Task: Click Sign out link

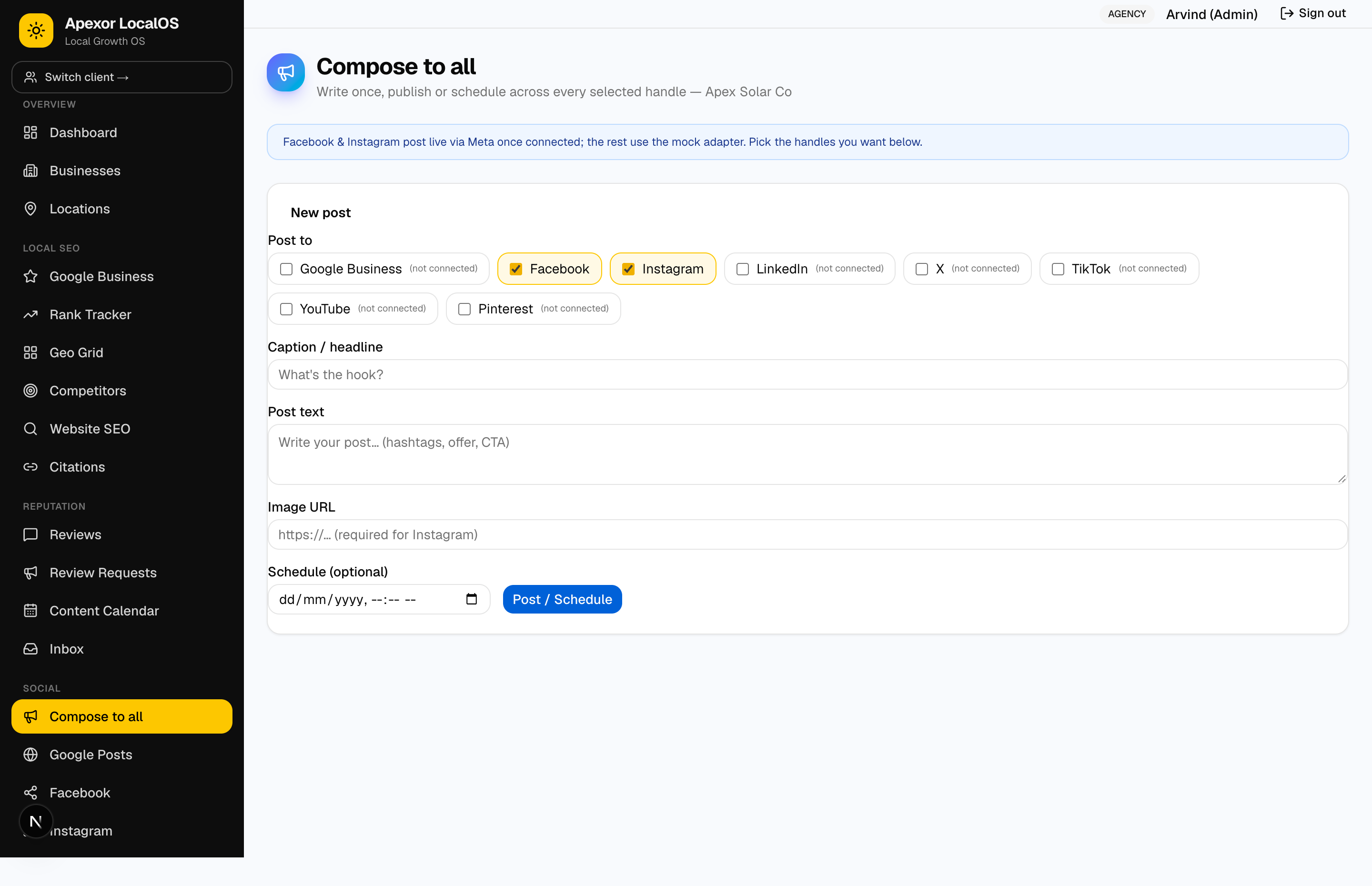Action: coord(1313,13)
